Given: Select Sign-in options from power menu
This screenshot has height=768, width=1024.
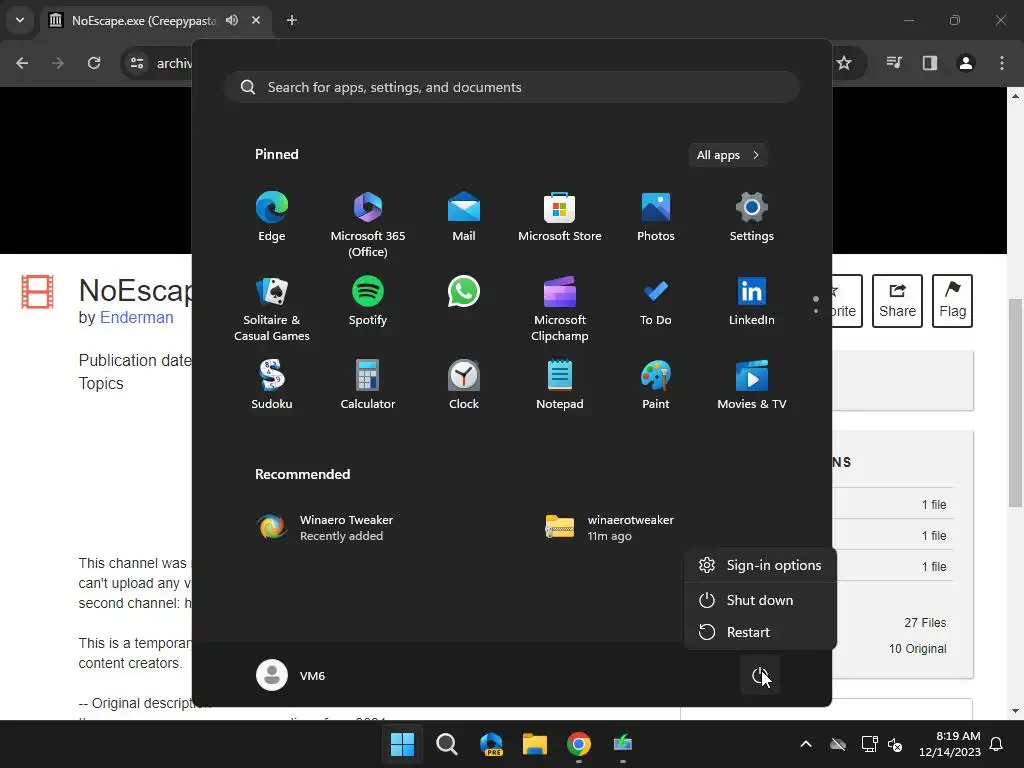Looking at the screenshot, I should pos(760,566).
